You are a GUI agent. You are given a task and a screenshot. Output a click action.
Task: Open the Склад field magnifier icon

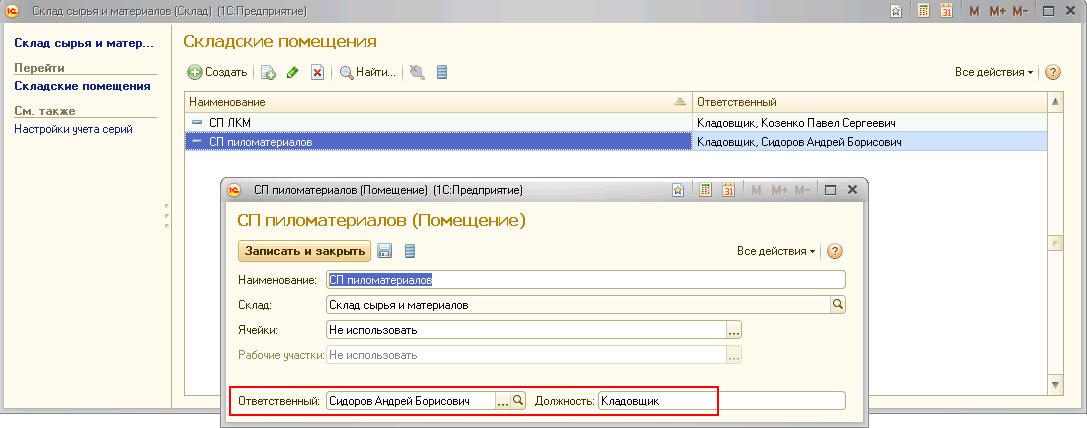(837, 305)
